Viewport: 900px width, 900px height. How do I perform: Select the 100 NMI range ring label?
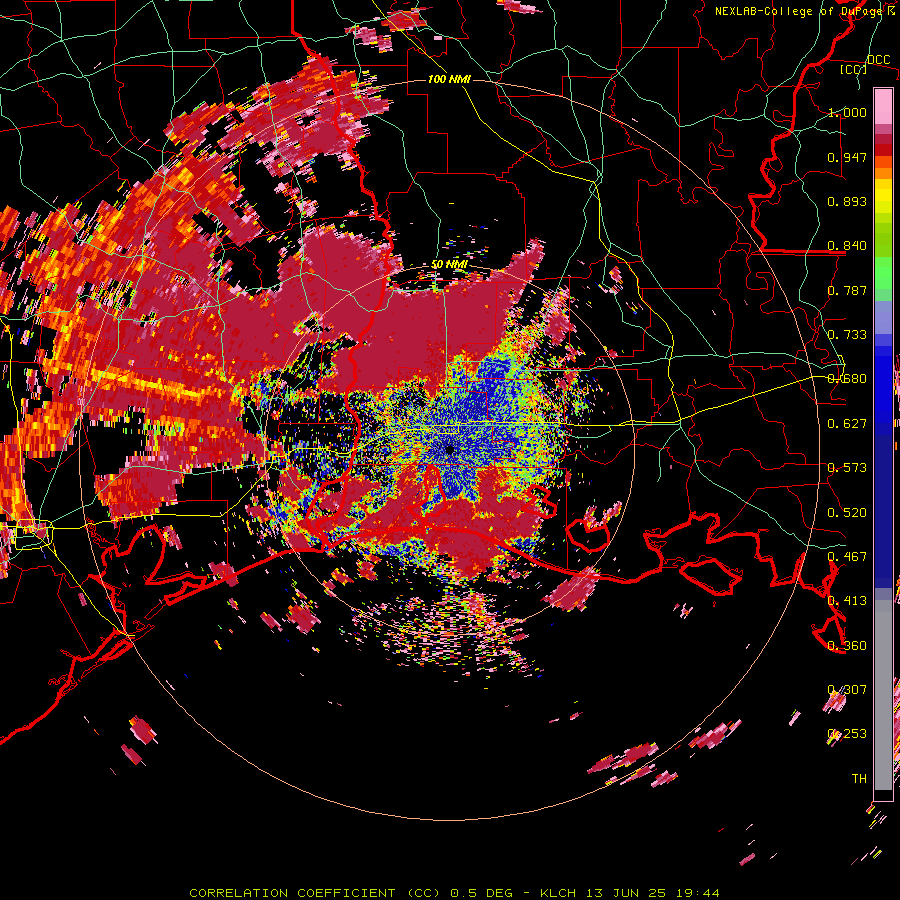tap(449, 79)
